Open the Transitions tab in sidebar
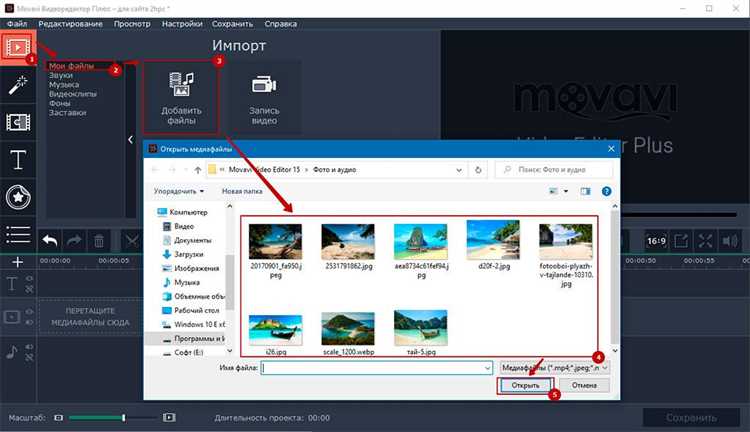750x432 pixels. pyautogui.click(x=18, y=122)
